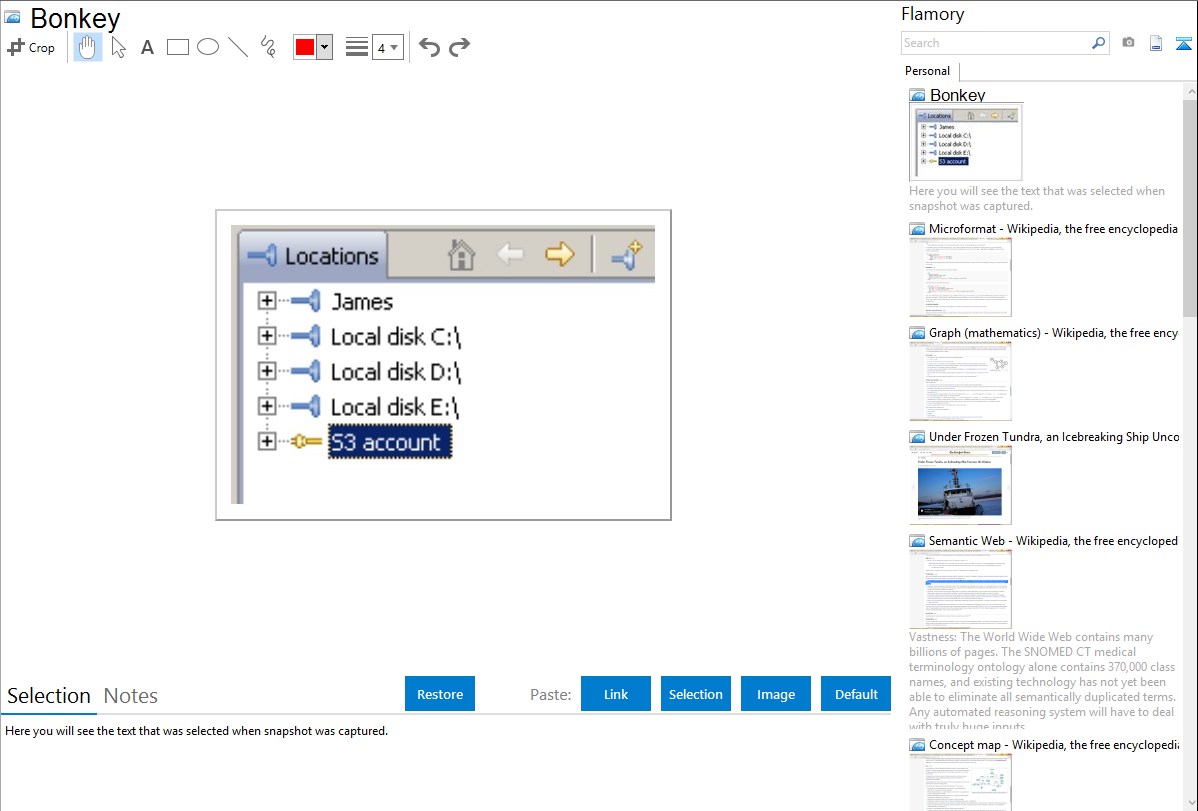Switch to the Personal tab

[x=927, y=71]
